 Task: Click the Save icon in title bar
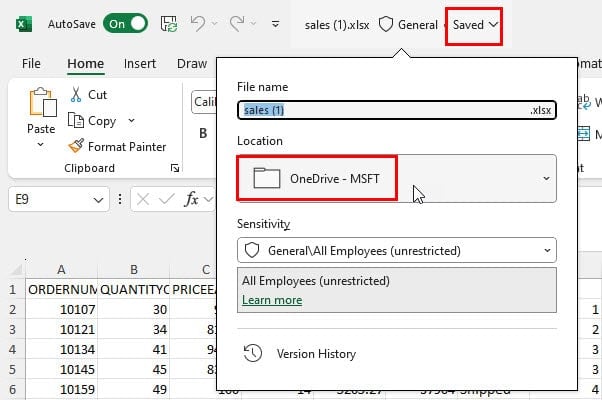169,24
